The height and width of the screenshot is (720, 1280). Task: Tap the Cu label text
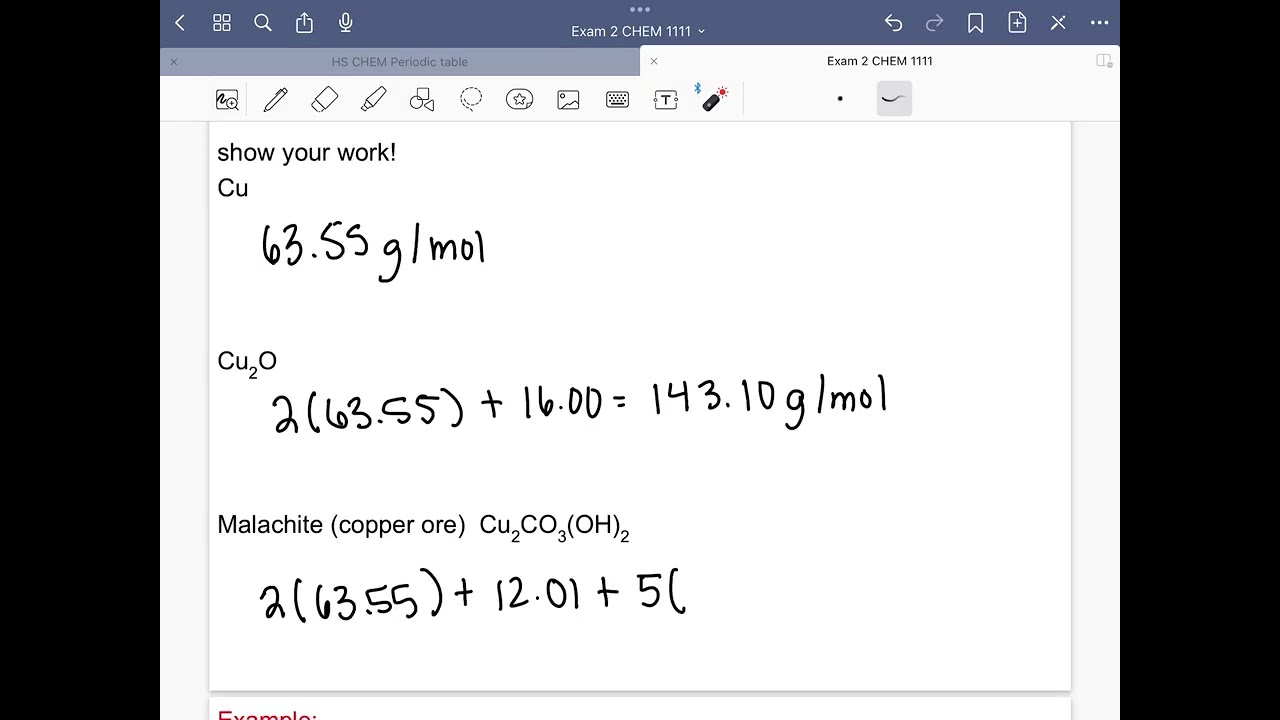(232, 188)
